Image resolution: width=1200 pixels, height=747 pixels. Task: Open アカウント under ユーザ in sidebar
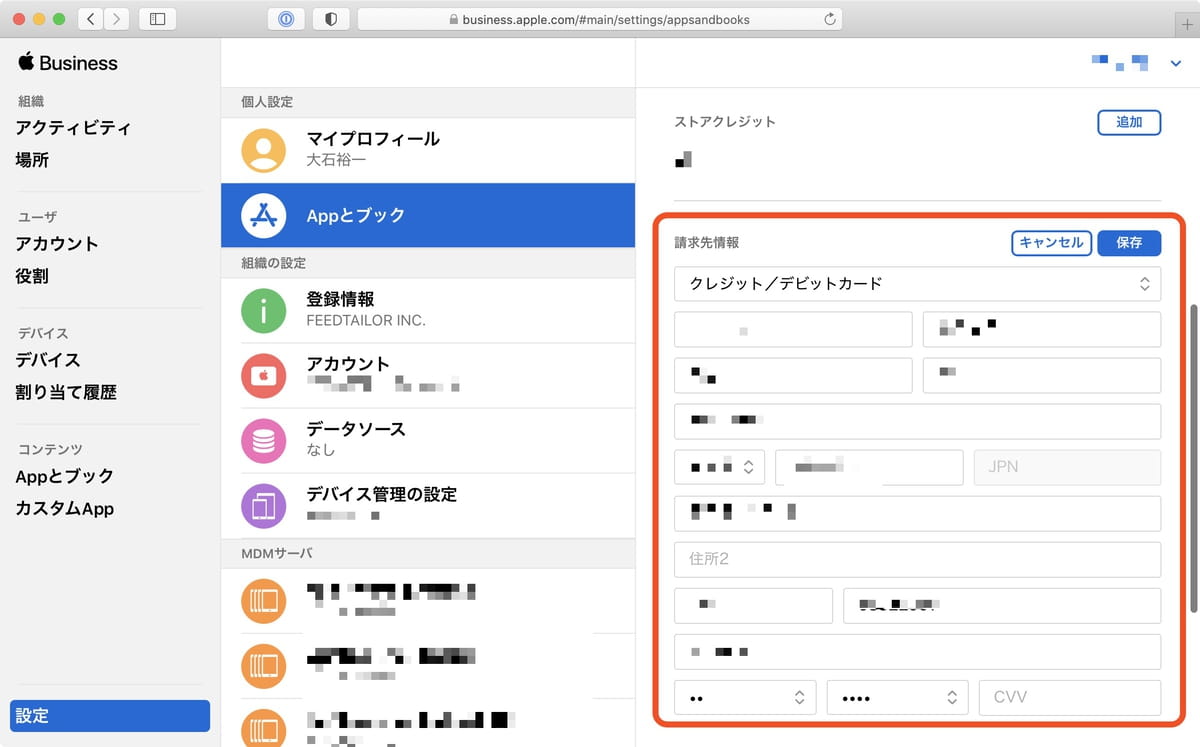point(57,244)
